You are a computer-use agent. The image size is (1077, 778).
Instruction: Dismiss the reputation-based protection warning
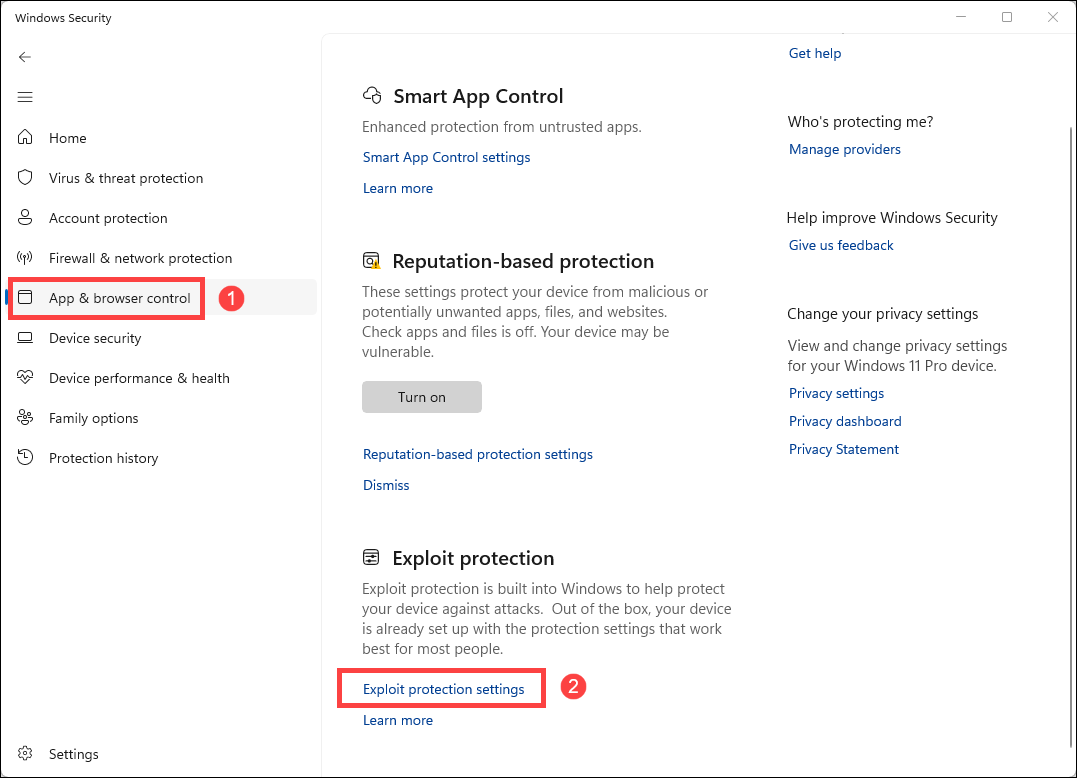(386, 485)
